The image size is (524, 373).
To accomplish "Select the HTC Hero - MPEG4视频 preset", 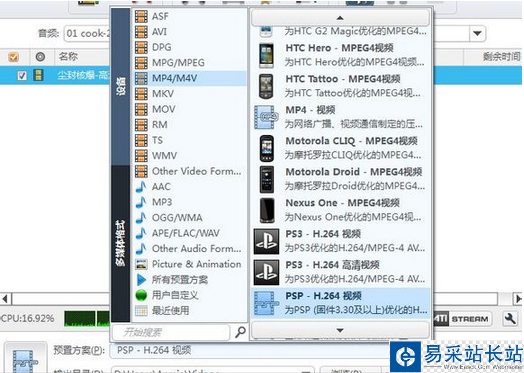I will pyautogui.click(x=341, y=55).
